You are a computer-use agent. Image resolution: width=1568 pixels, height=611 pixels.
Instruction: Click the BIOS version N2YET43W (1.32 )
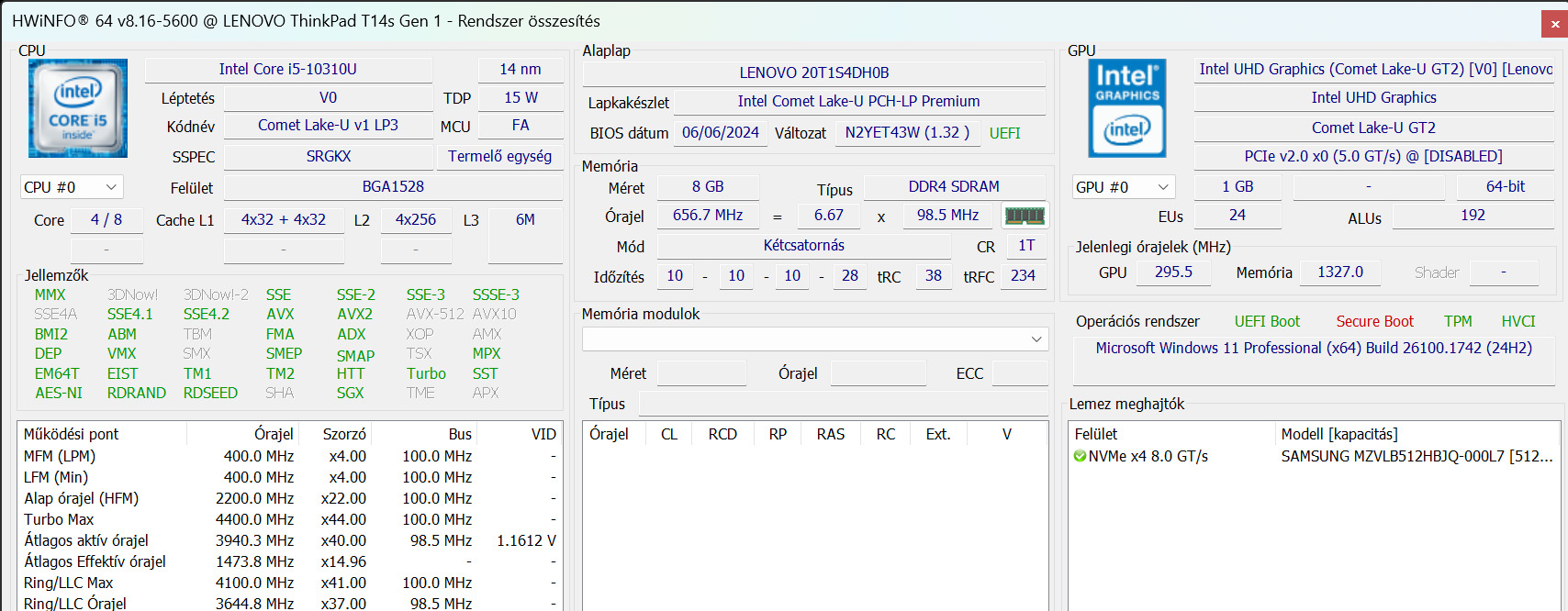(907, 132)
